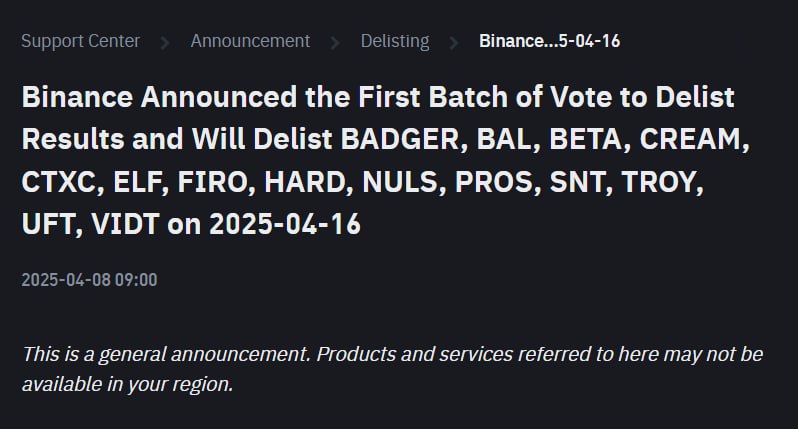Select the truncated Binance...5-04-16 breadcrumb
The width and height of the screenshot is (798, 429).
click(x=550, y=41)
